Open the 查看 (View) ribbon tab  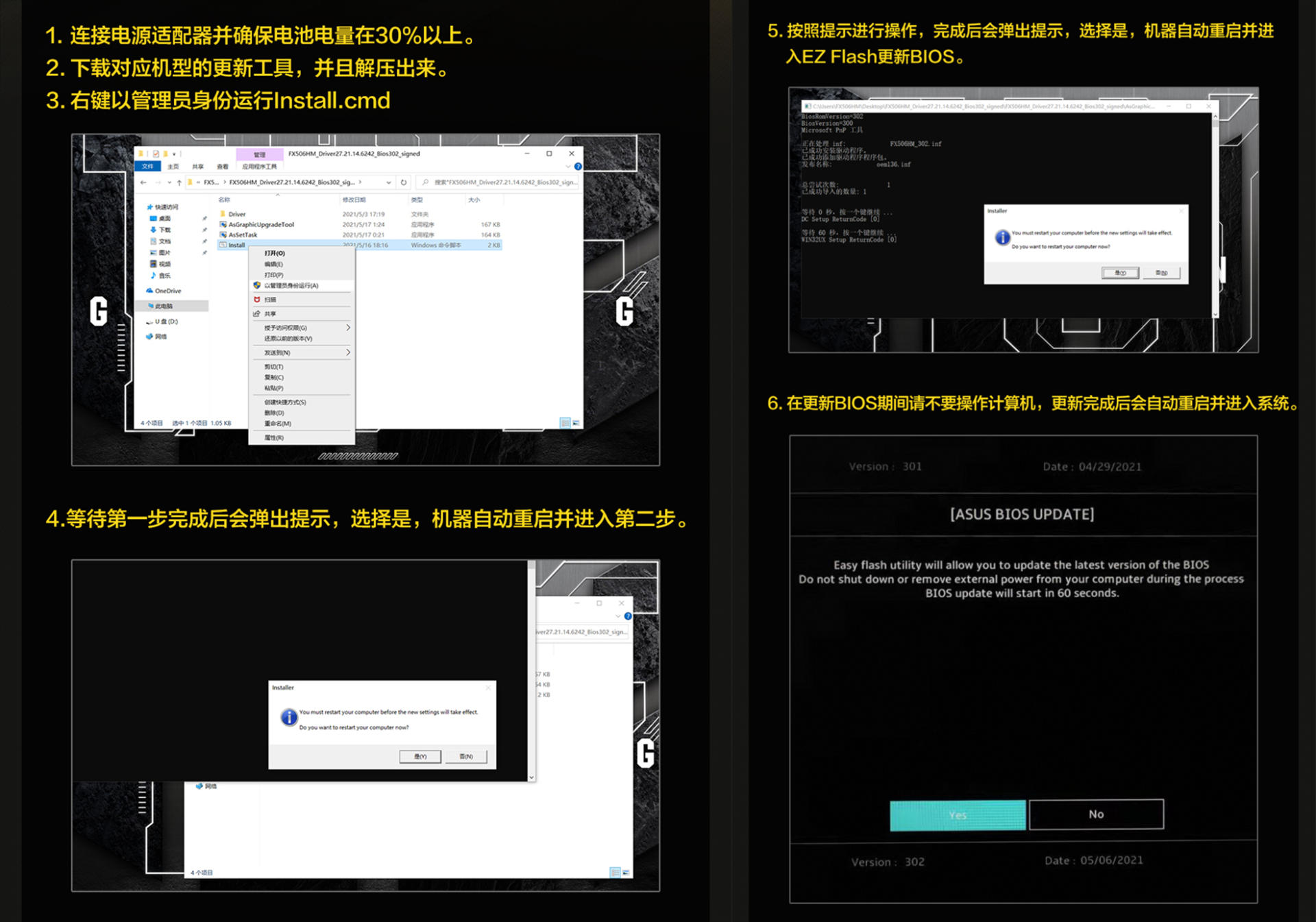click(x=223, y=167)
